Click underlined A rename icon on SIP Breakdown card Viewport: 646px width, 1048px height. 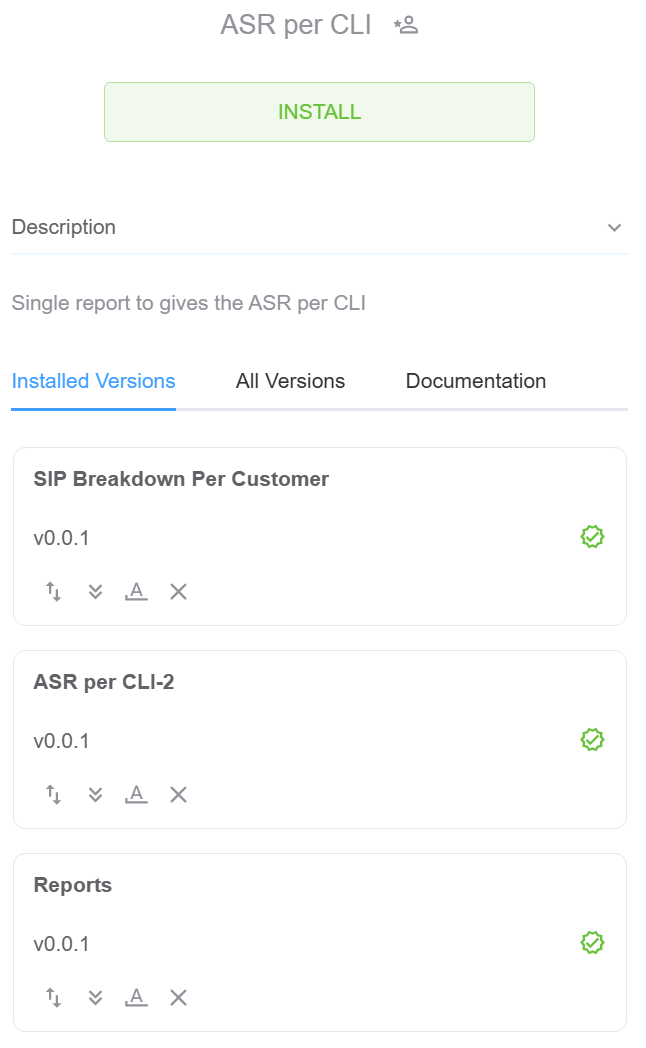136,592
